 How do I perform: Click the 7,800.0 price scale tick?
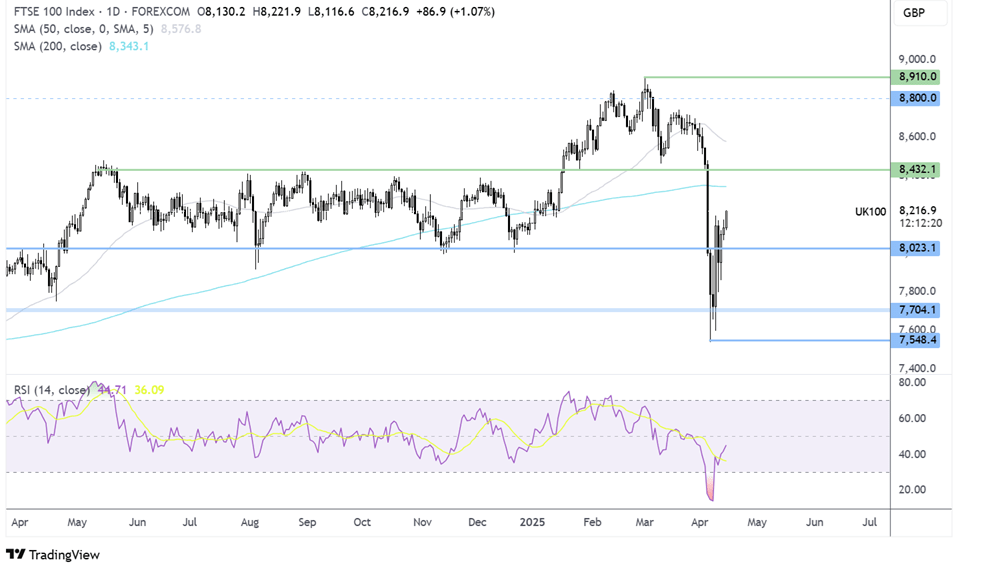click(917, 291)
